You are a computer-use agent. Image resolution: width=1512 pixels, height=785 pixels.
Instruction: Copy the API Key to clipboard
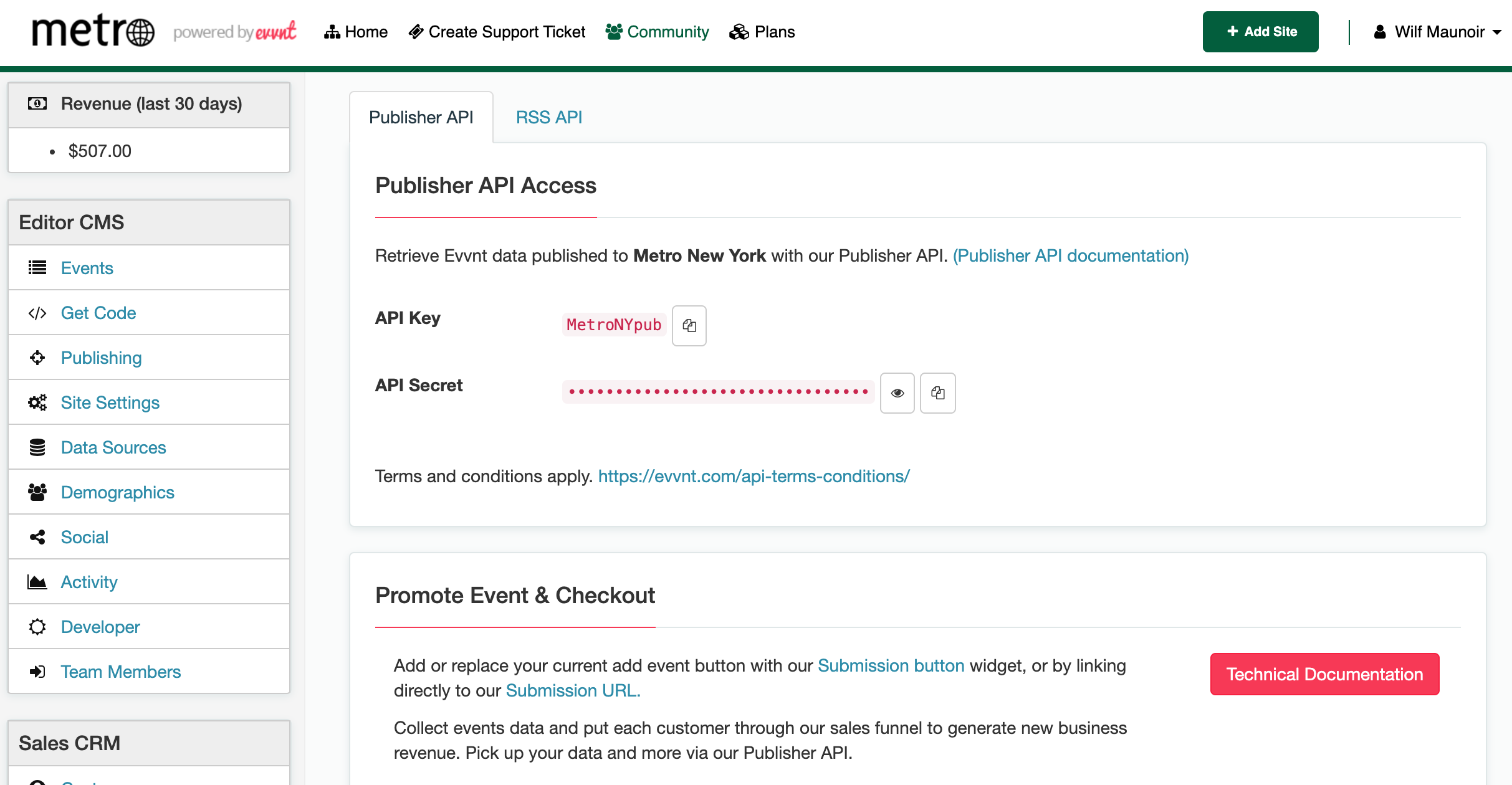point(689,325)
